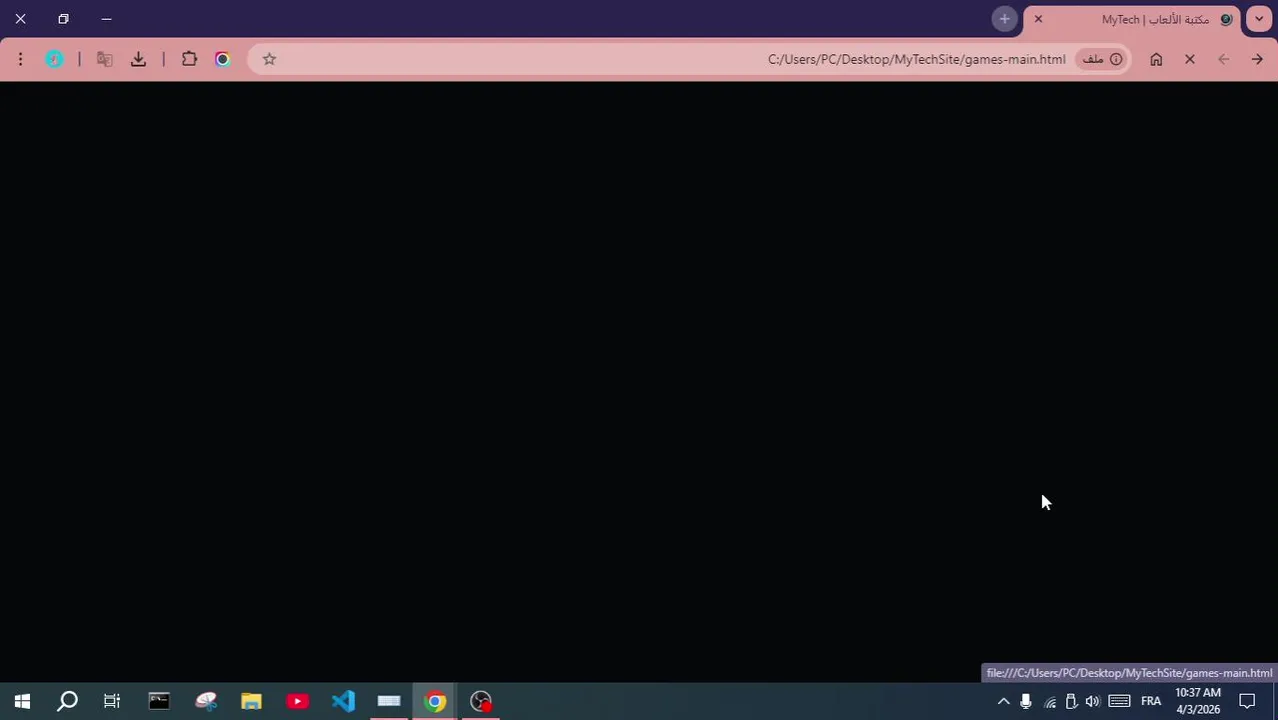Screen dimensions: 1278x720
Task: Open the notification center icon
Action: coord(1247,701)
